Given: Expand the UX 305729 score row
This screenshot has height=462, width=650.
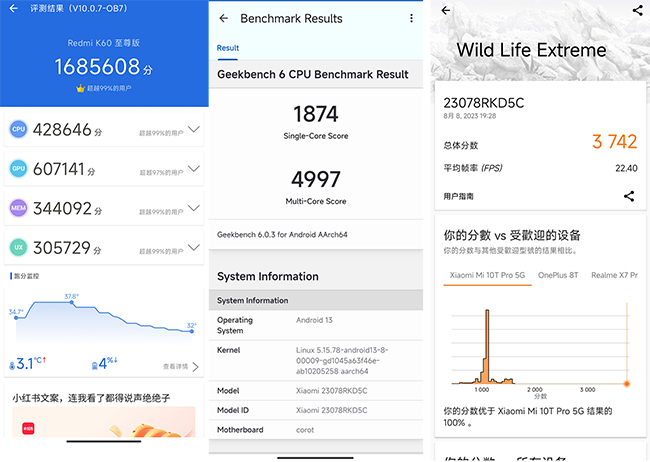Looking at the screenshot, I should [x=194, y=247].
